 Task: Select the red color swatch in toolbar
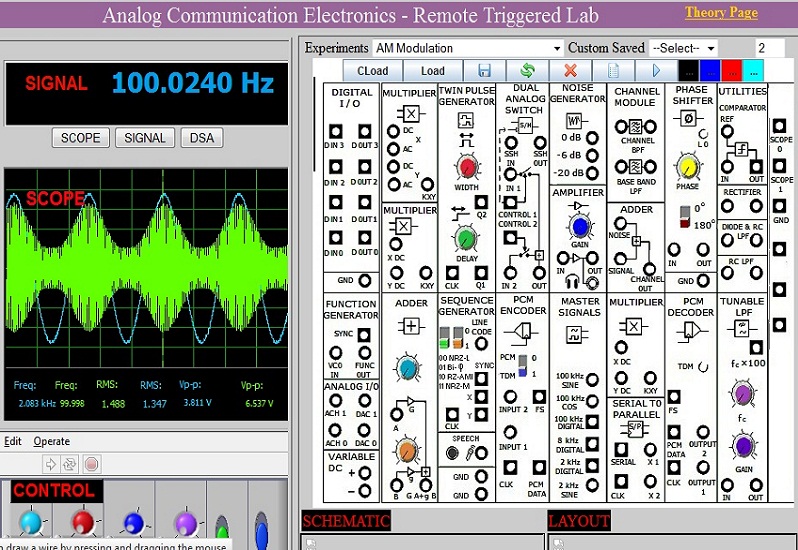pos(731,71)
